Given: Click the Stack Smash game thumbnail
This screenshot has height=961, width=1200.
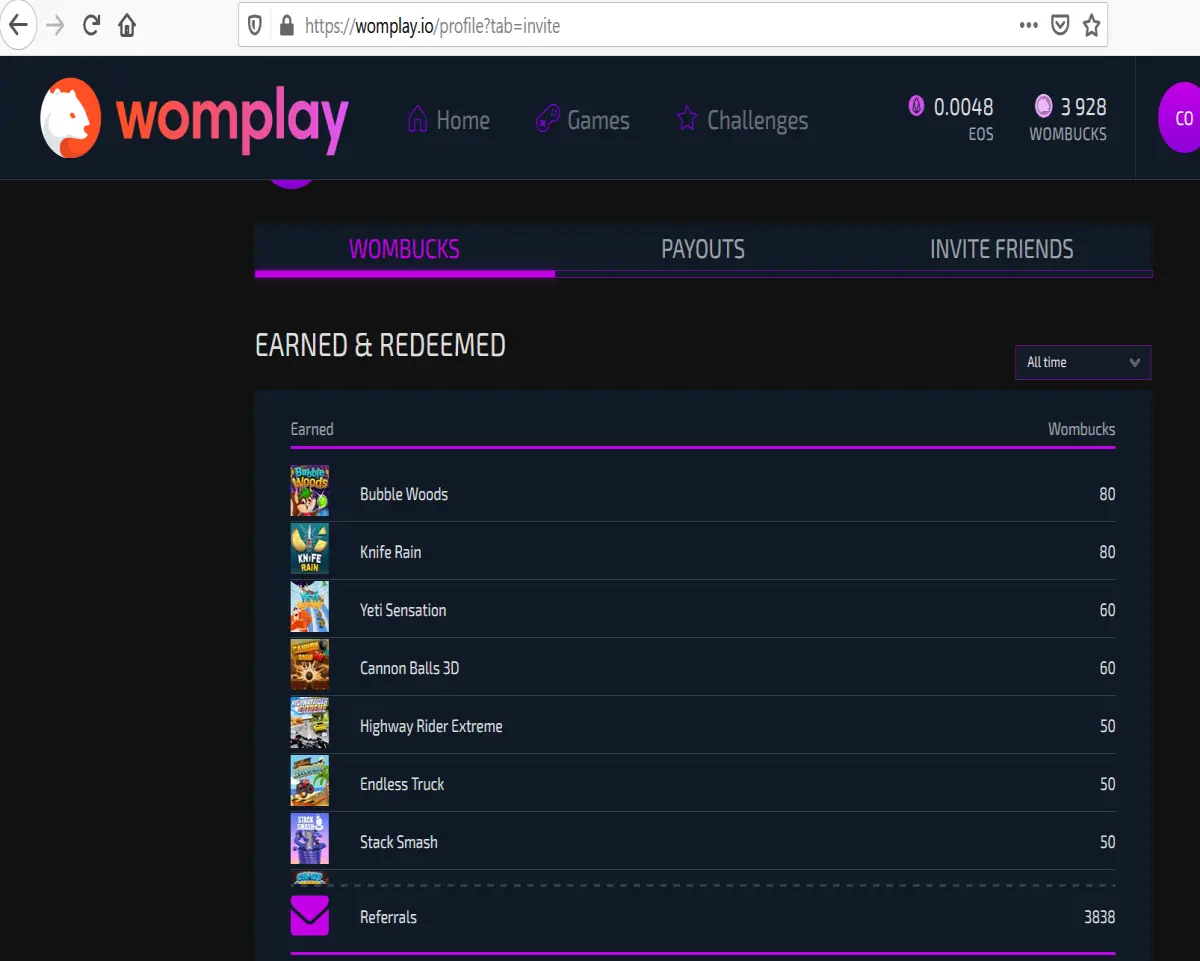Looking at the screenshot, I should 309,839.
